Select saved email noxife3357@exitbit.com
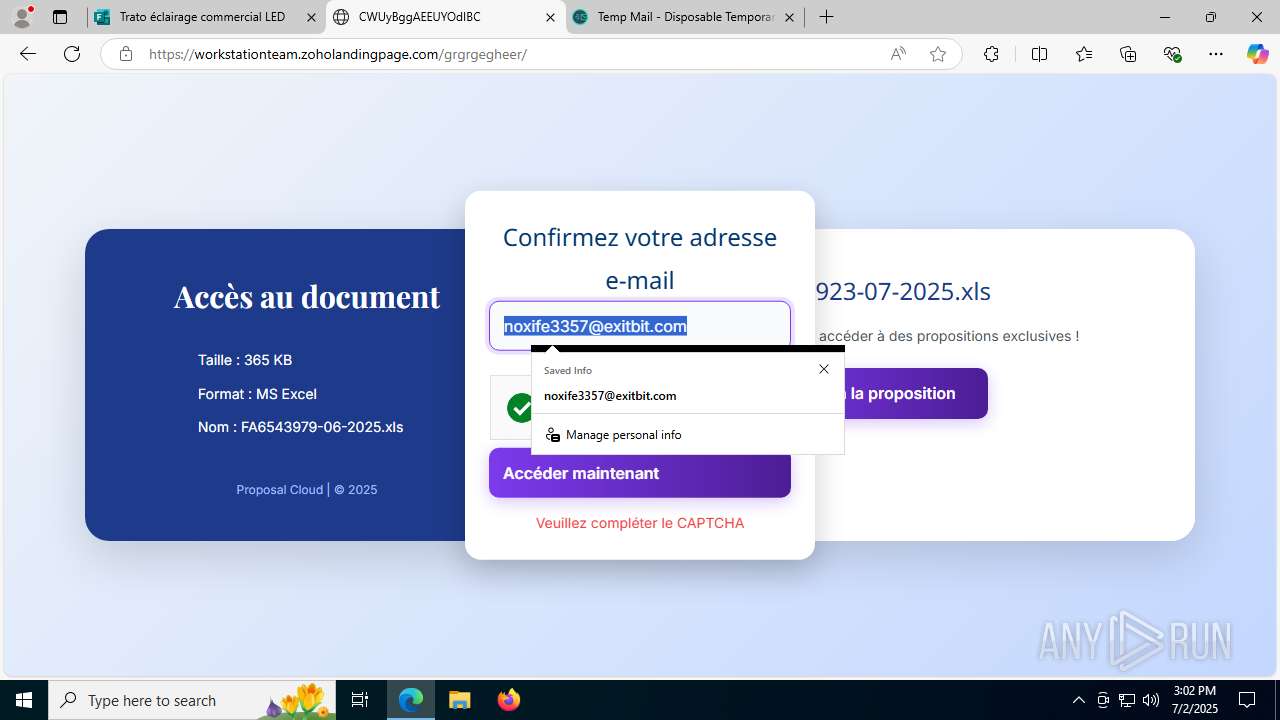The width and height of the screenshot is (1280, 720). point(688,396)
